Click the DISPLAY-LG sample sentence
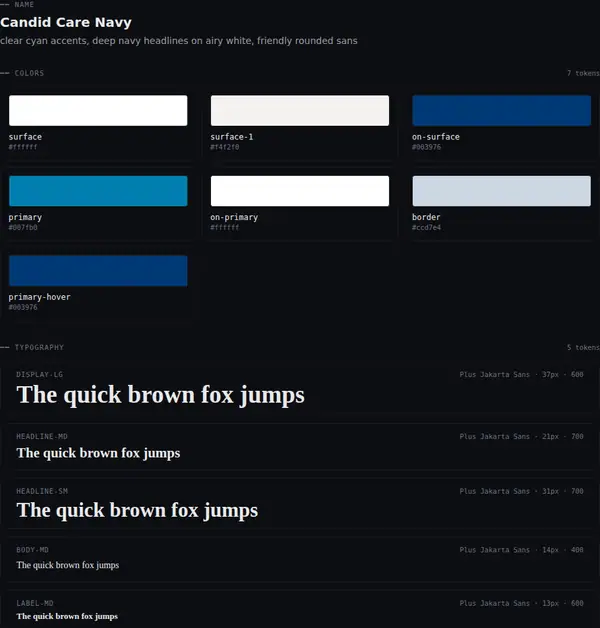Screen dimensions: 600x628 click(160, 395)
